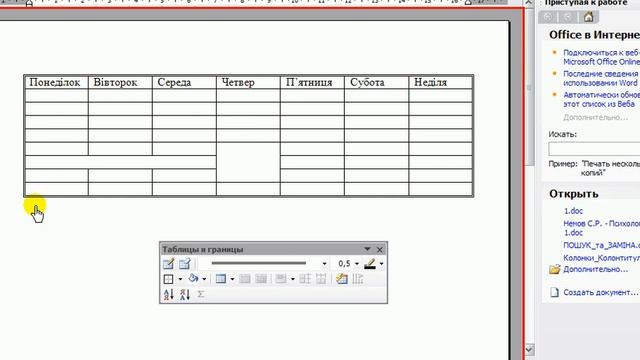Click the task pane Forward arrow
The width and height of the screenshot is (640, 360).
(568, 17)
